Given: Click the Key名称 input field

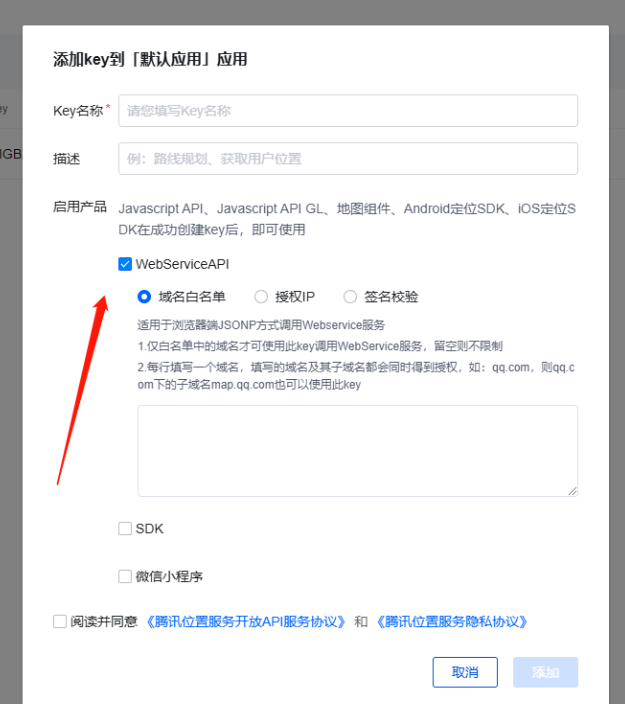Looking at the screenshot, I should tap(348, 110).
